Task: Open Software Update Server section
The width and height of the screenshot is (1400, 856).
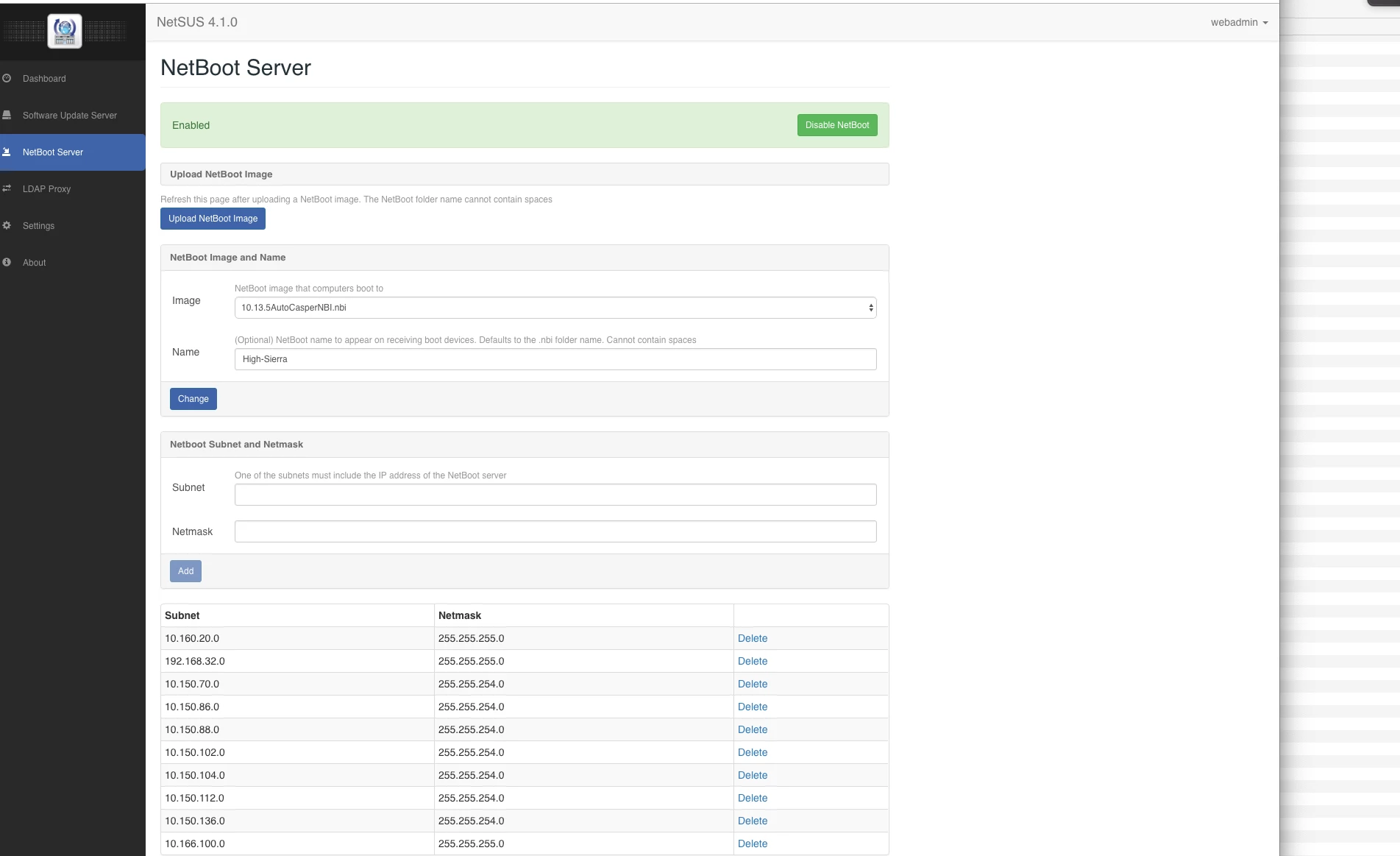Action: point(70,116)
